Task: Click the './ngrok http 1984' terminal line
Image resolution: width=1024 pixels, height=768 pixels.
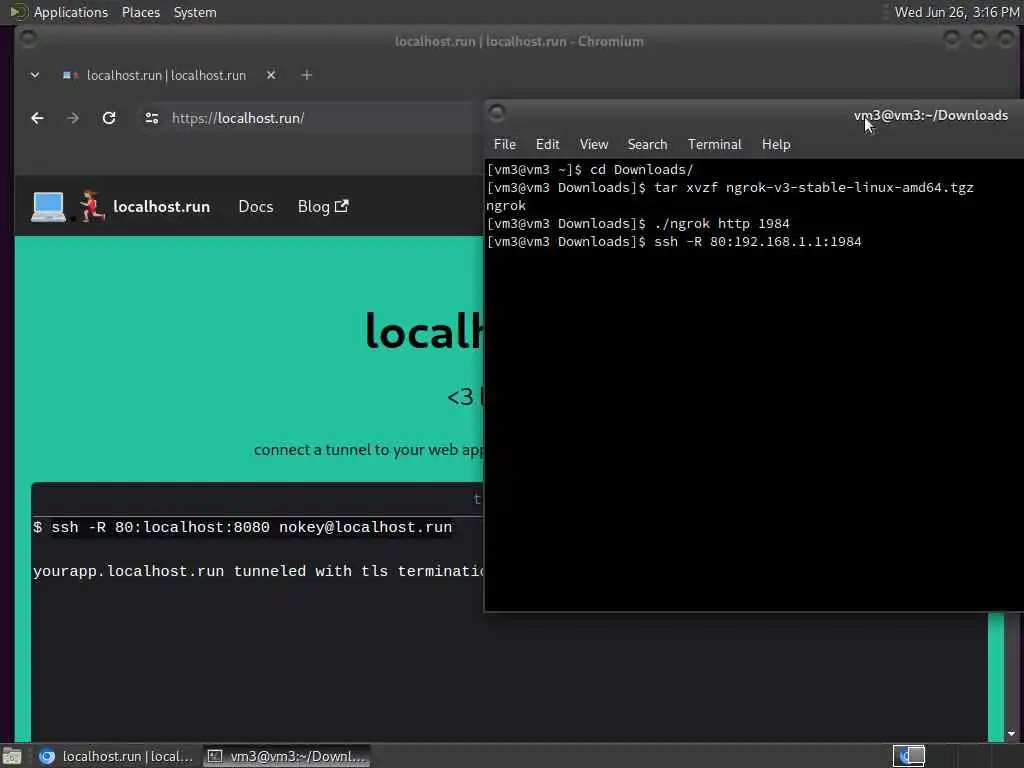Action: (x=722, y=224)
